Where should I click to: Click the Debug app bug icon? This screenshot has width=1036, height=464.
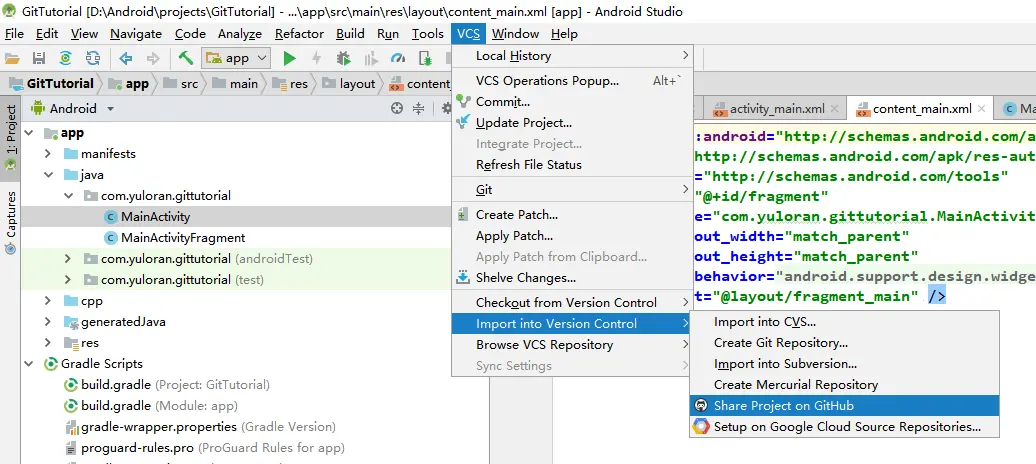coord(343,58)
